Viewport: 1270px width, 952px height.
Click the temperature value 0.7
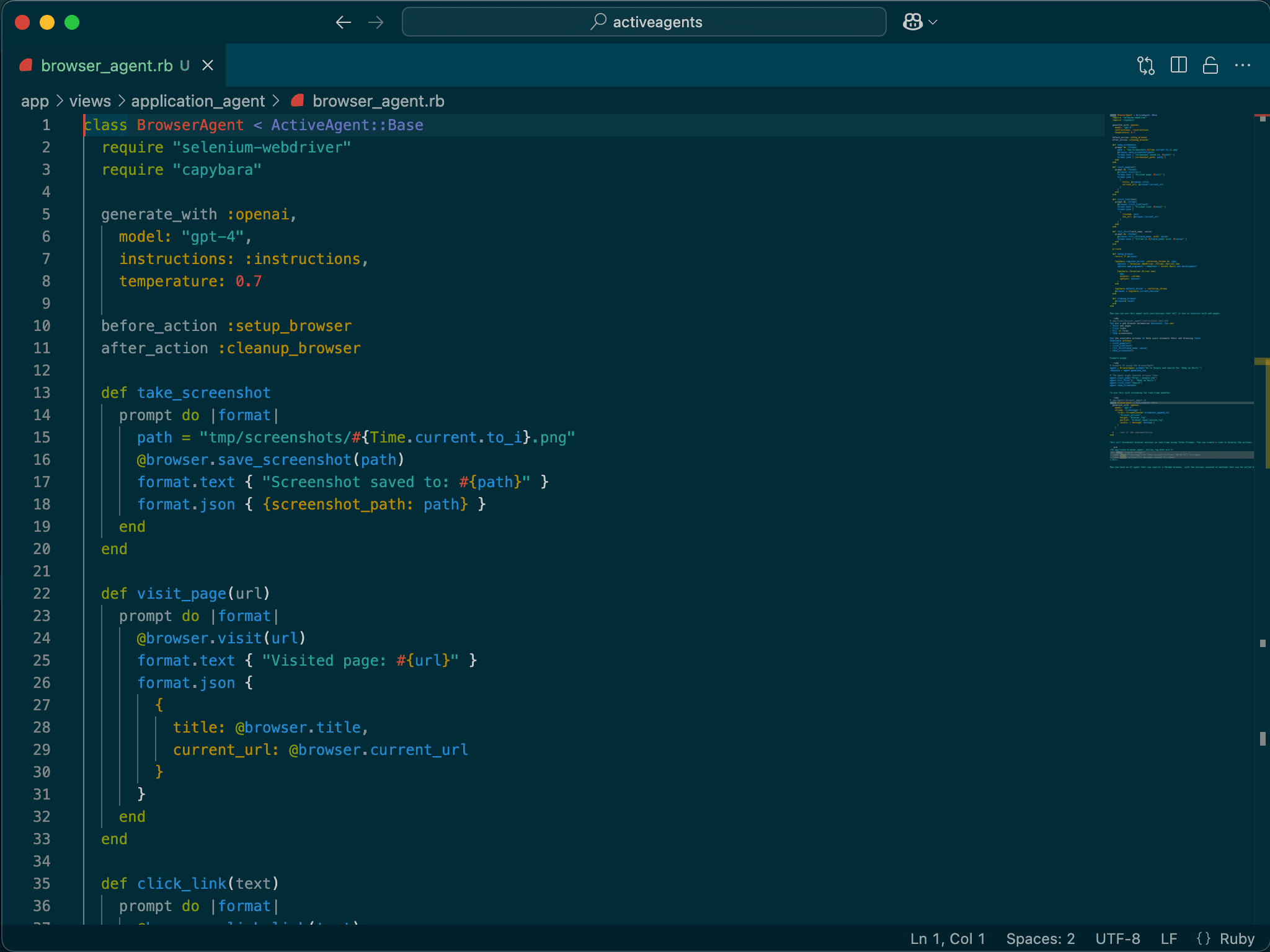(248, 281)
